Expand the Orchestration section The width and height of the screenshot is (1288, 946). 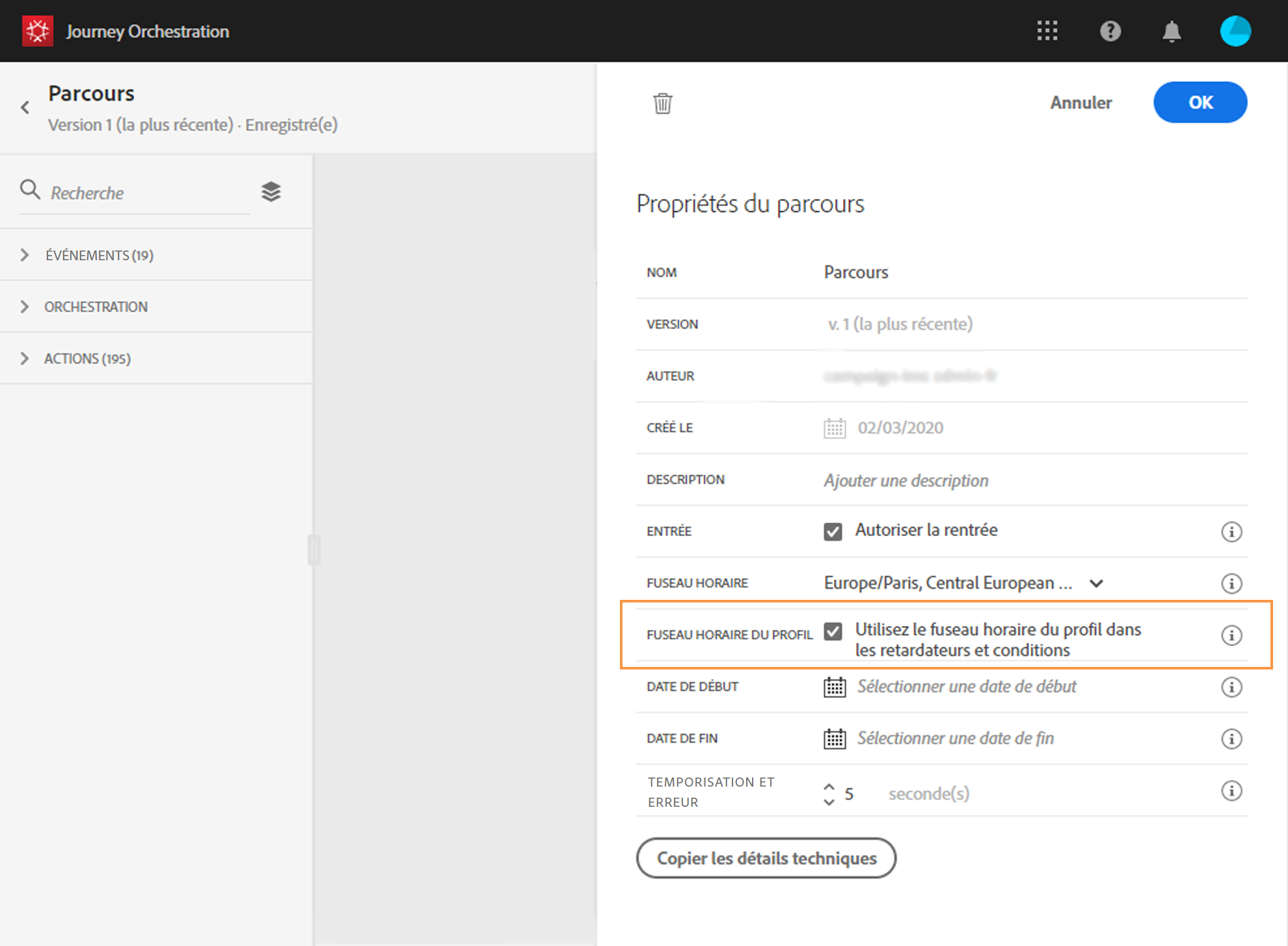click(25, 306)
